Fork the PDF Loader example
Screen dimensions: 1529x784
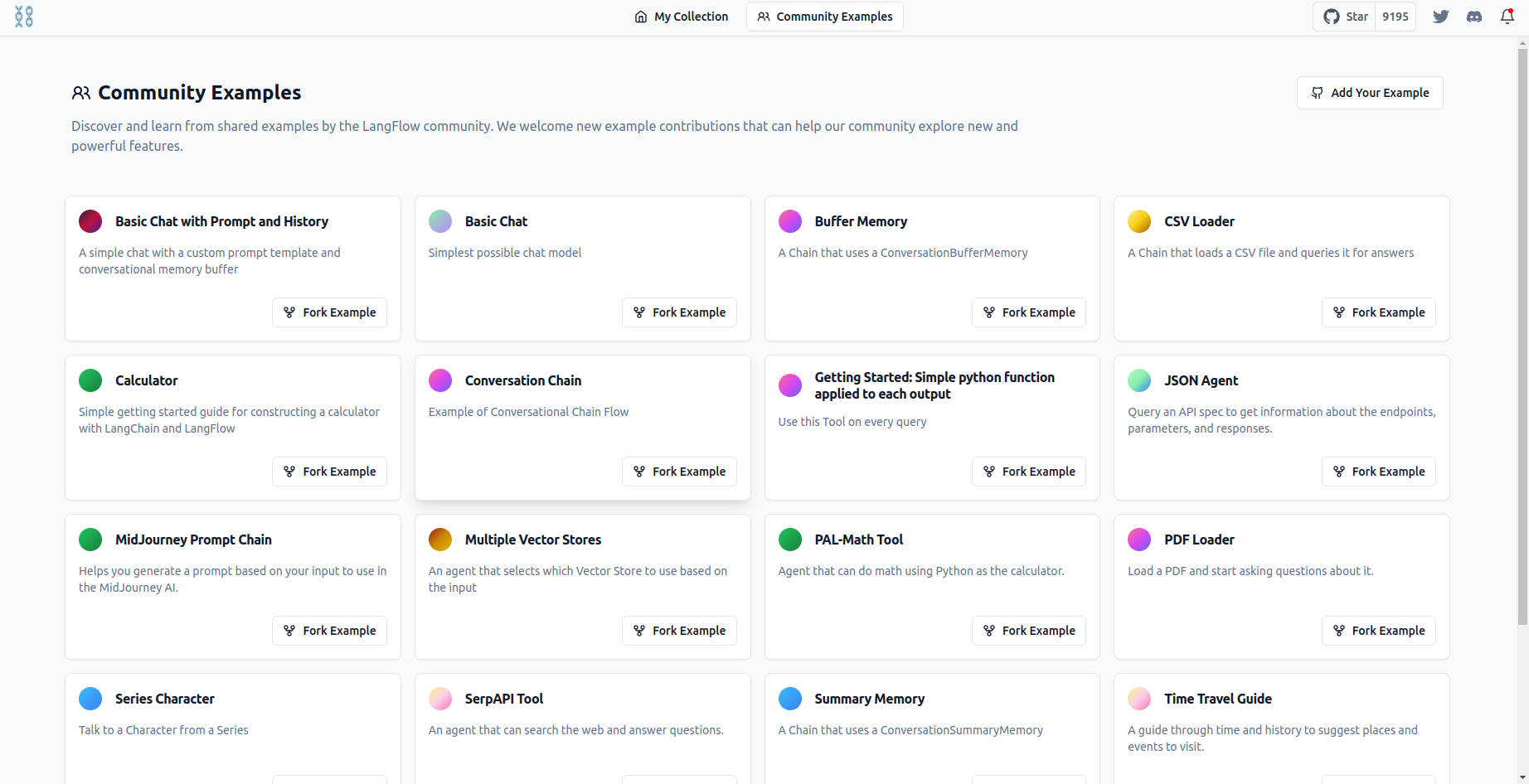pyautogui.click(x=1379, y=631)
